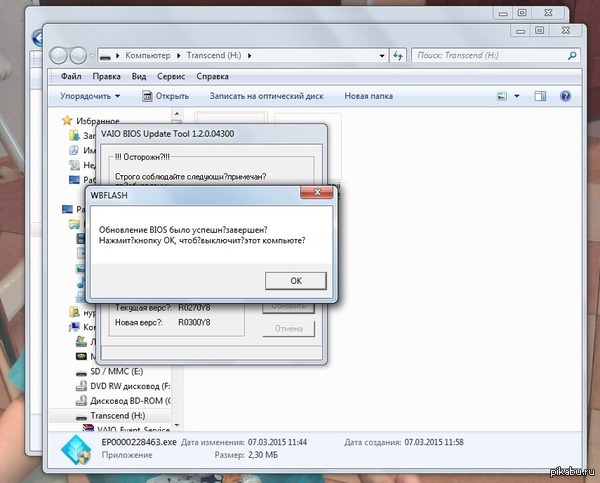Click the Back navigation arrow

click(60, 55)
